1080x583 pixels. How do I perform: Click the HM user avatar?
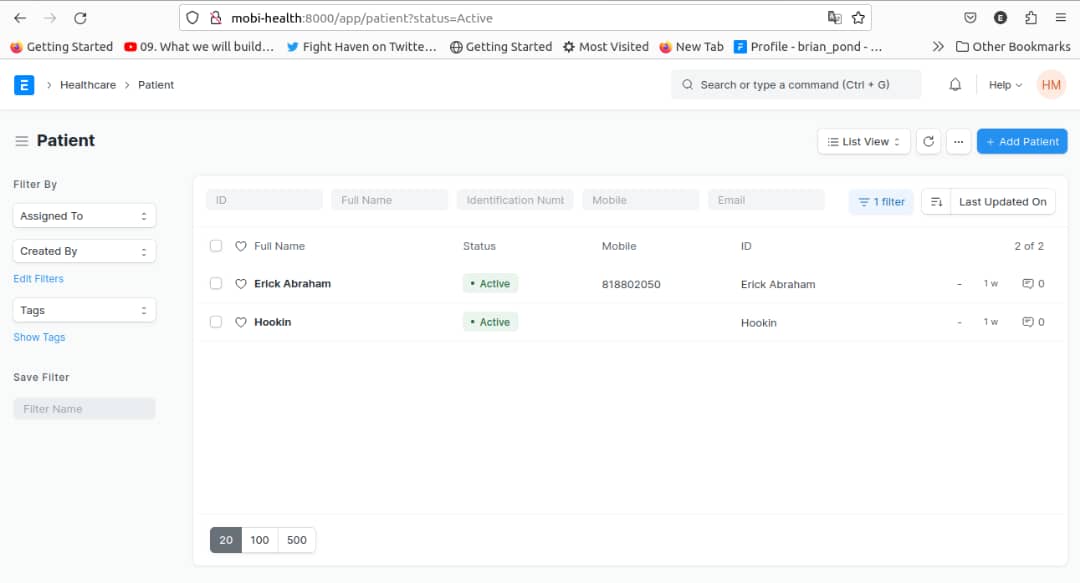[x=1051, y=85]
